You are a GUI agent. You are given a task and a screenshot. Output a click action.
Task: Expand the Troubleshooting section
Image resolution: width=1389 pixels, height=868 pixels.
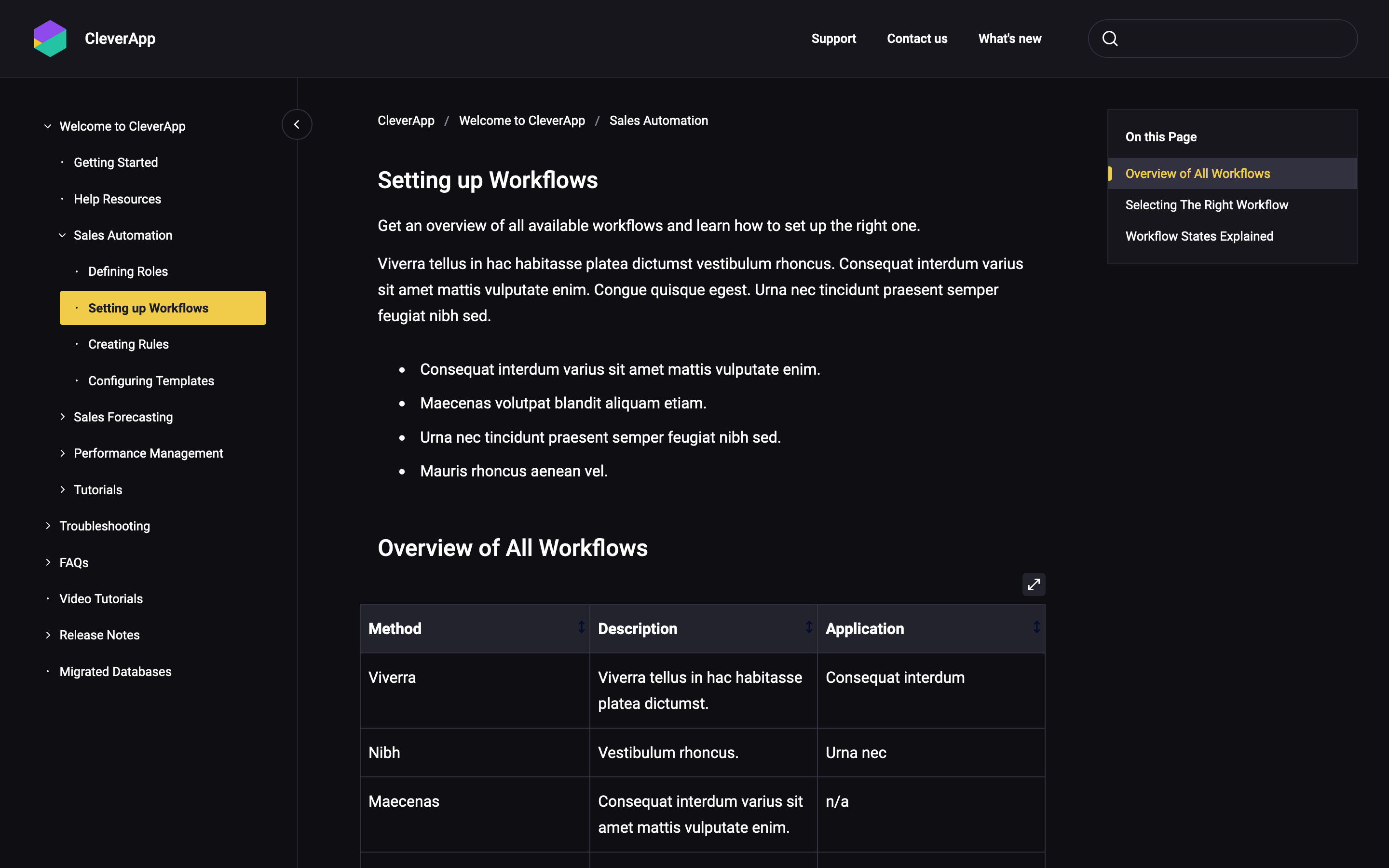[48, 526]
